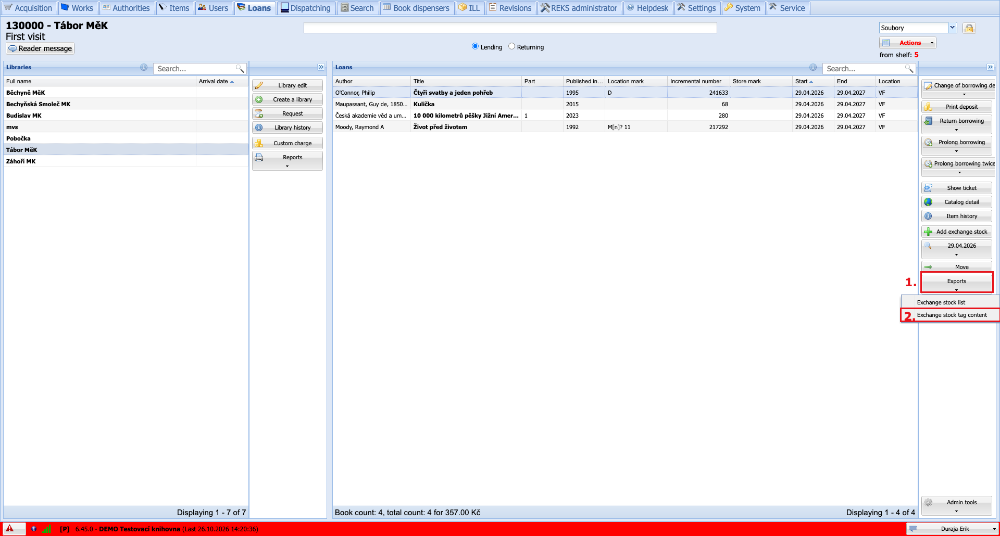Select the loan titled Kulička

[x=625, y=104]
